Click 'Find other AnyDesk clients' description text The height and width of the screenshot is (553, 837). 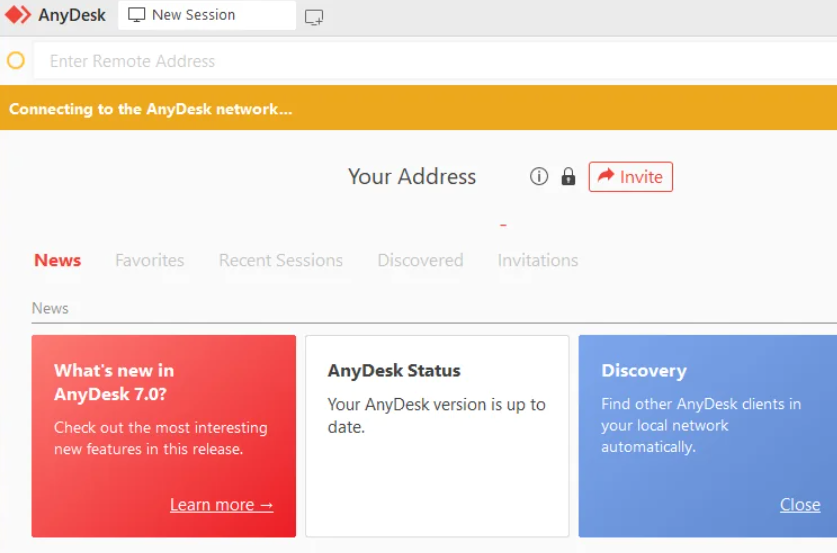pos(701,425)
